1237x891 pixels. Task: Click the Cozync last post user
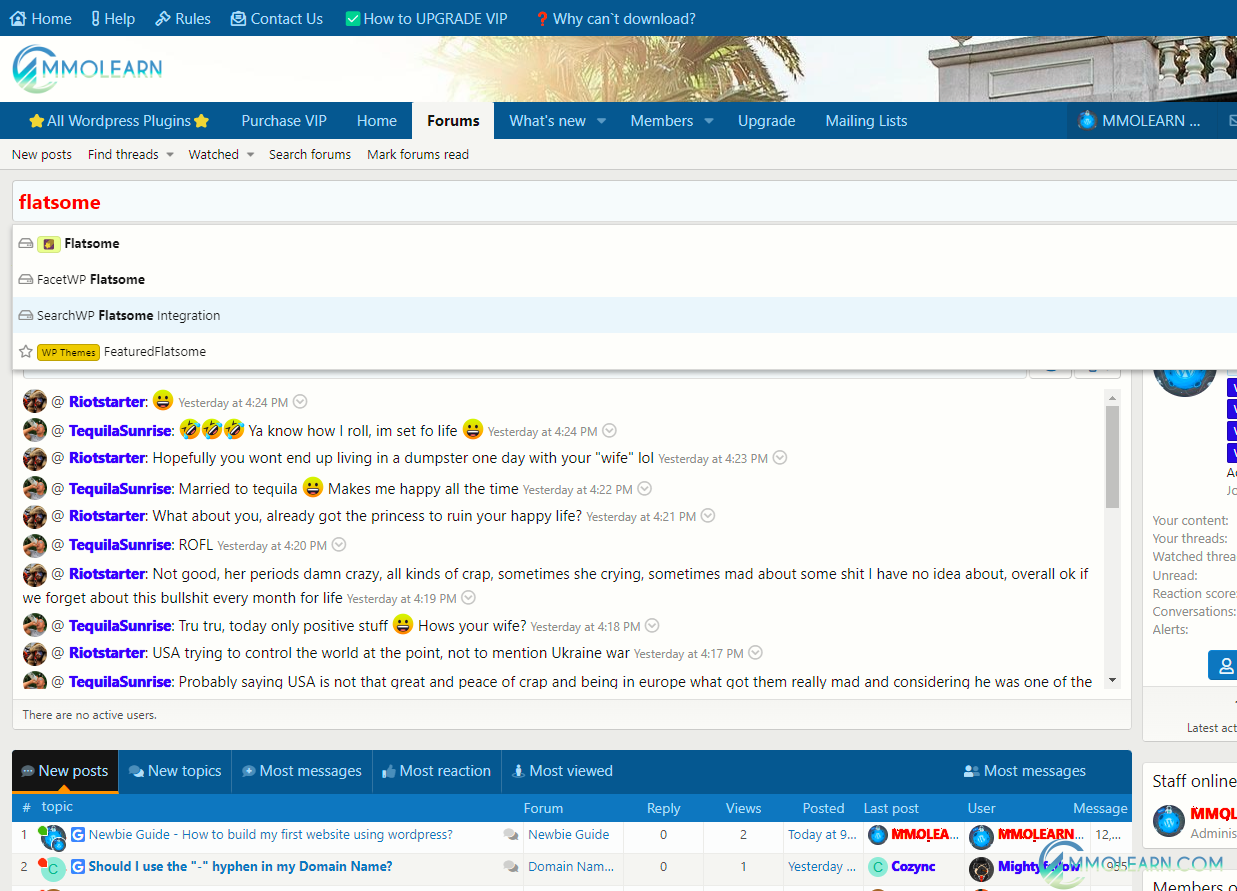913,866
